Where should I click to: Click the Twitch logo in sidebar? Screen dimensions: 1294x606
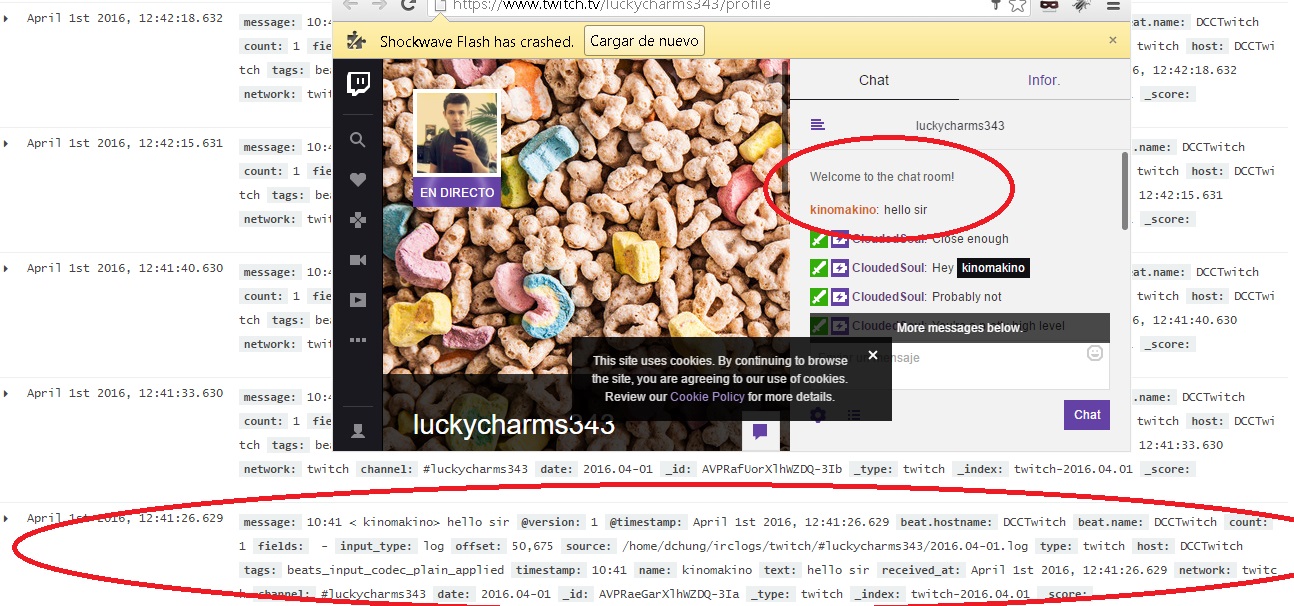[358, 84]
